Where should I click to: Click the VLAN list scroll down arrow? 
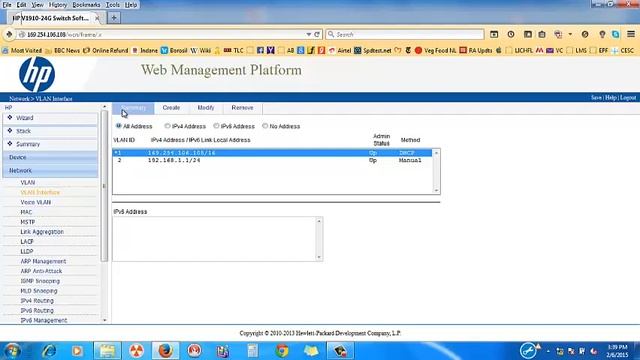[x=436, y=190]
